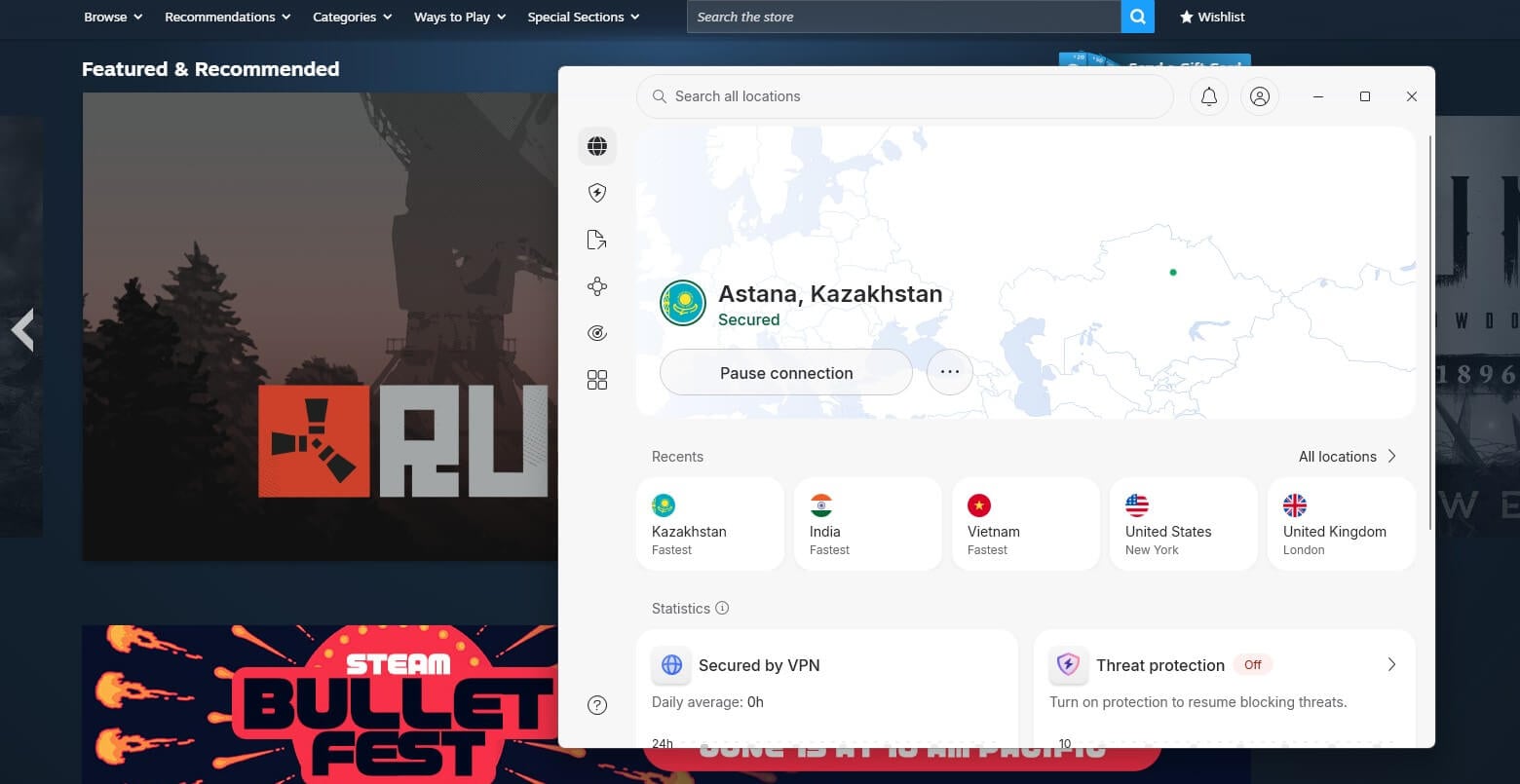This screenshot has height=784, width=1520.
Task: Open the globe VPN locations tab in sidebar
Action: [597, 146]
